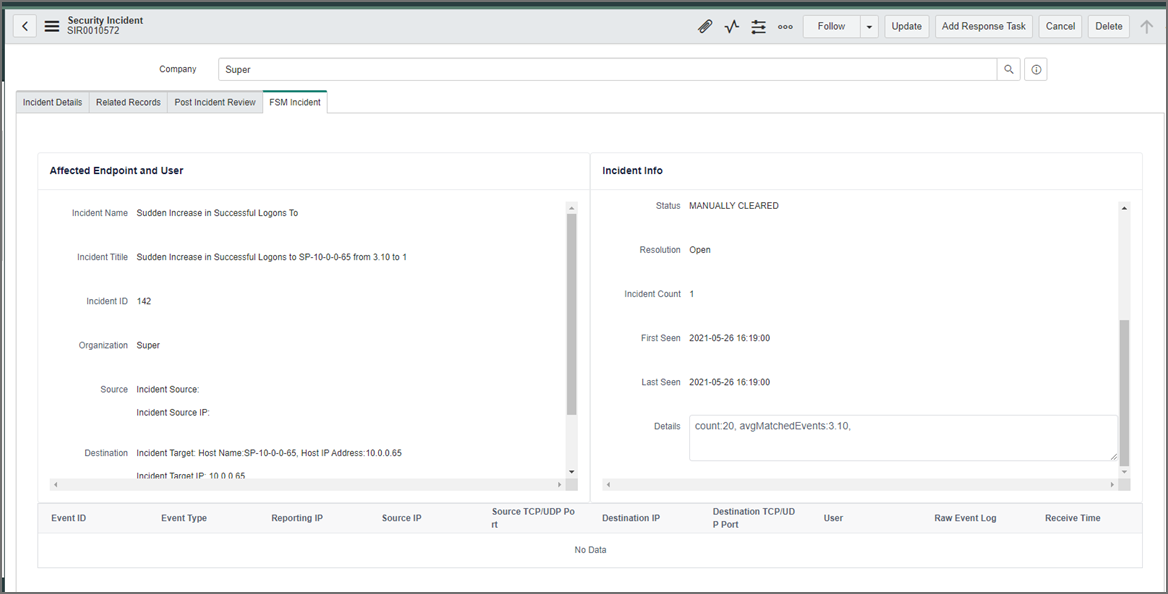Click Incident Info horizontal scroll left arrow

coord(609,484)
